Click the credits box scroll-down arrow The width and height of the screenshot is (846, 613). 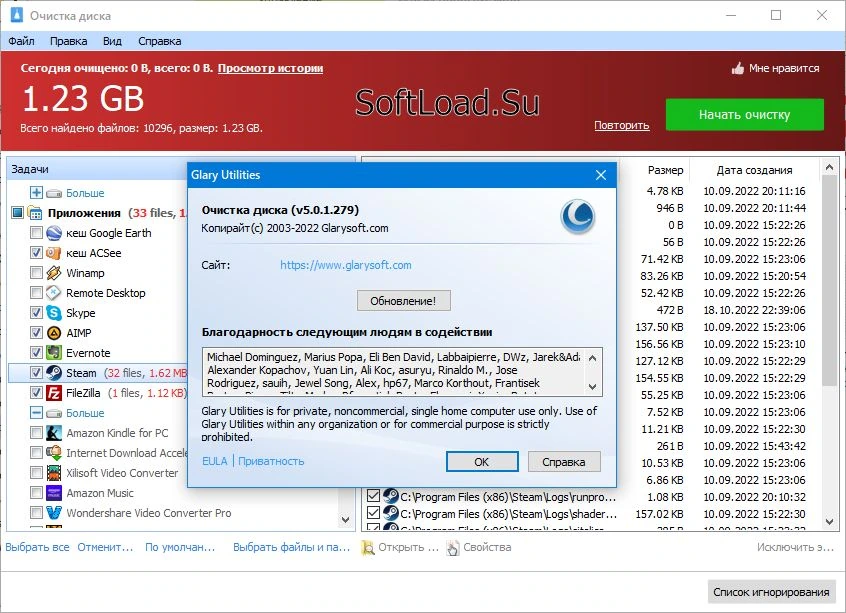592,386
